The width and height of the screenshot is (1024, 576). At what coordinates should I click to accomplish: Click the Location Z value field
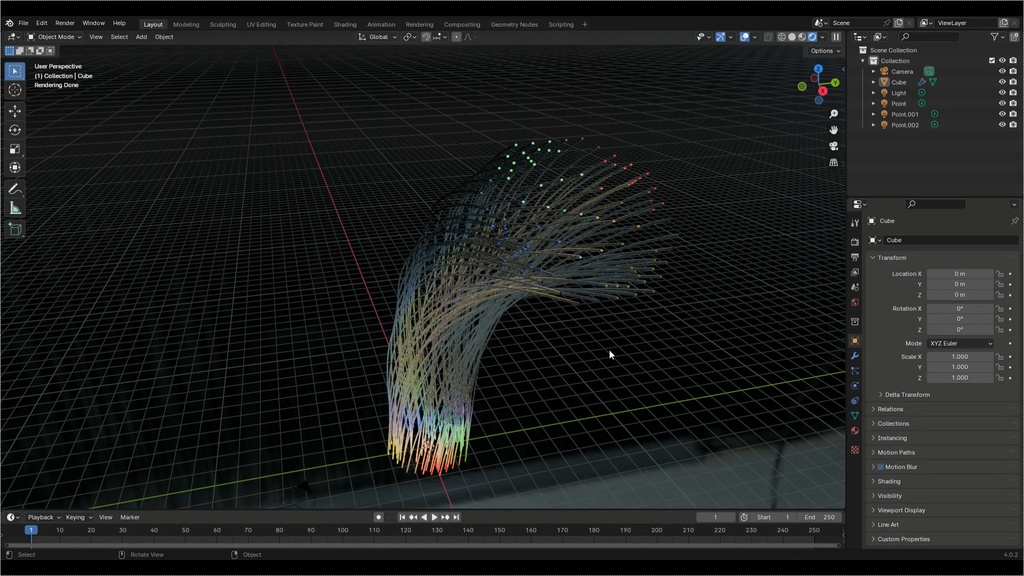coord(960,295)
